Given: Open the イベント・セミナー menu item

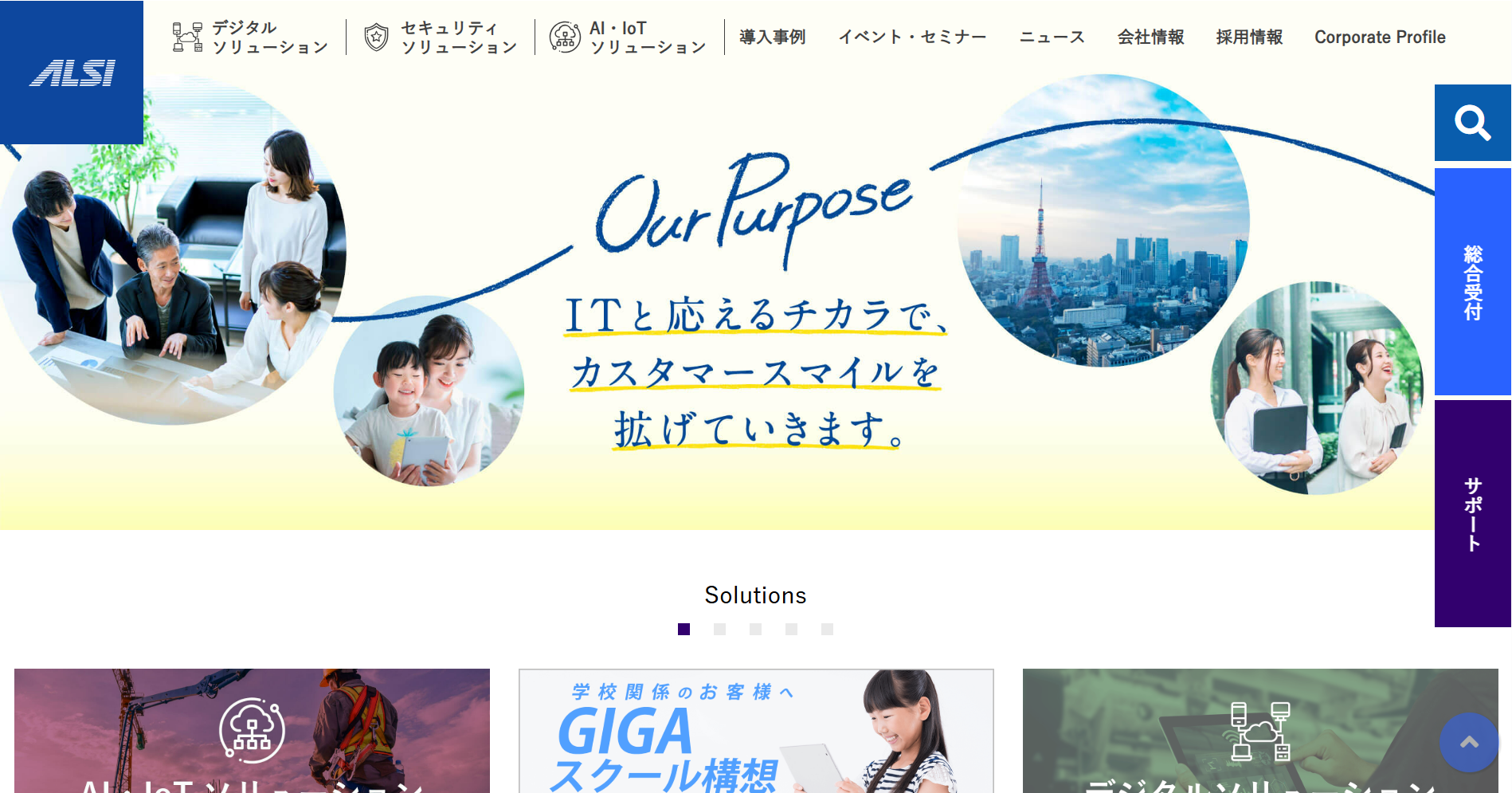Looking at the screenshot, I should (912, 37).
